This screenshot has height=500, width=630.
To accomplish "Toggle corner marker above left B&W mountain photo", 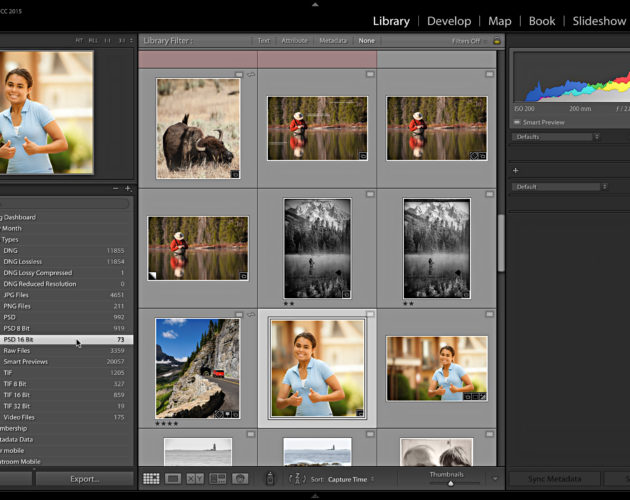I will (370, 194).
